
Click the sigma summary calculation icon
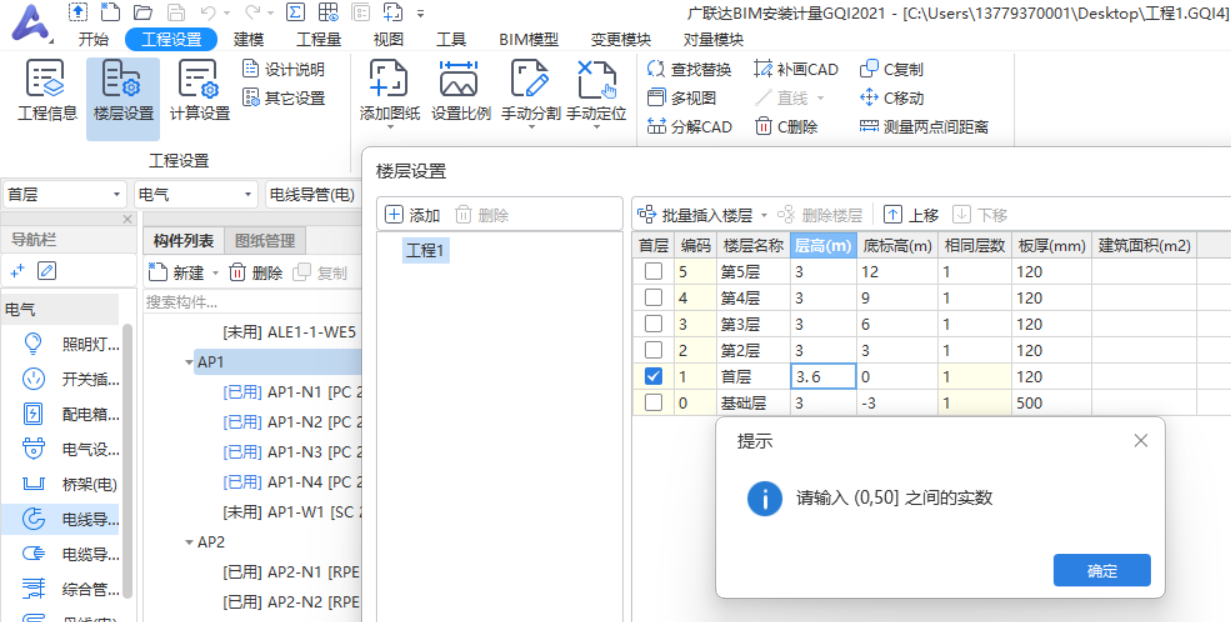point(295,12)
